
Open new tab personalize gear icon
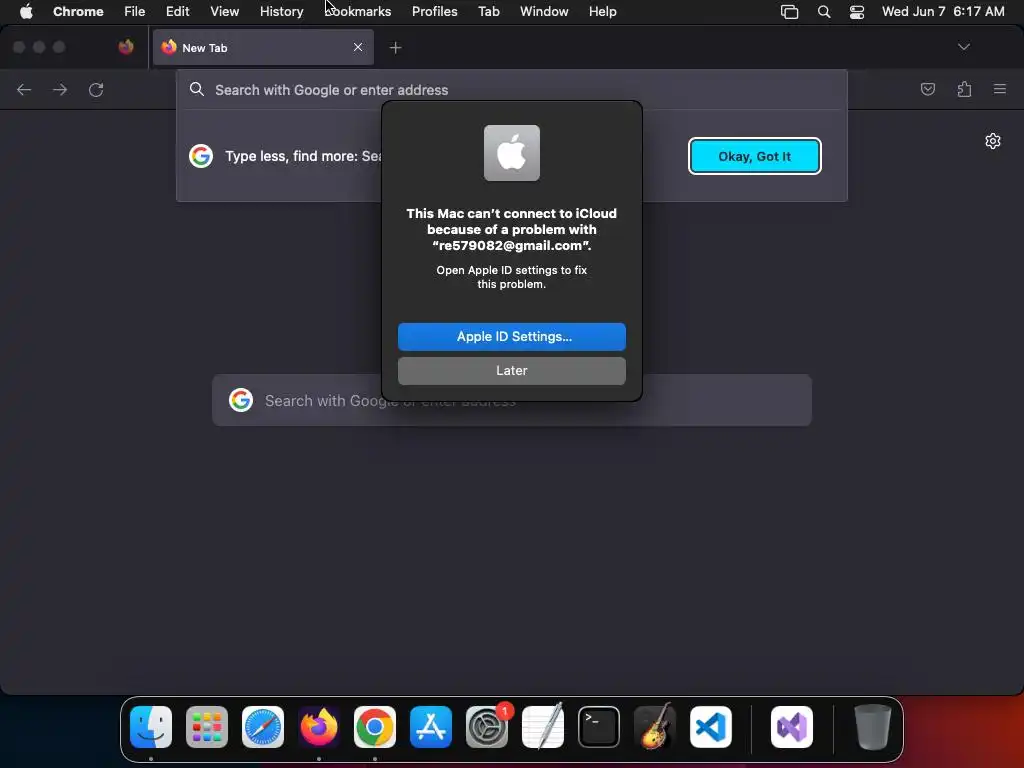pyautogui.click(x=993, y=141)
